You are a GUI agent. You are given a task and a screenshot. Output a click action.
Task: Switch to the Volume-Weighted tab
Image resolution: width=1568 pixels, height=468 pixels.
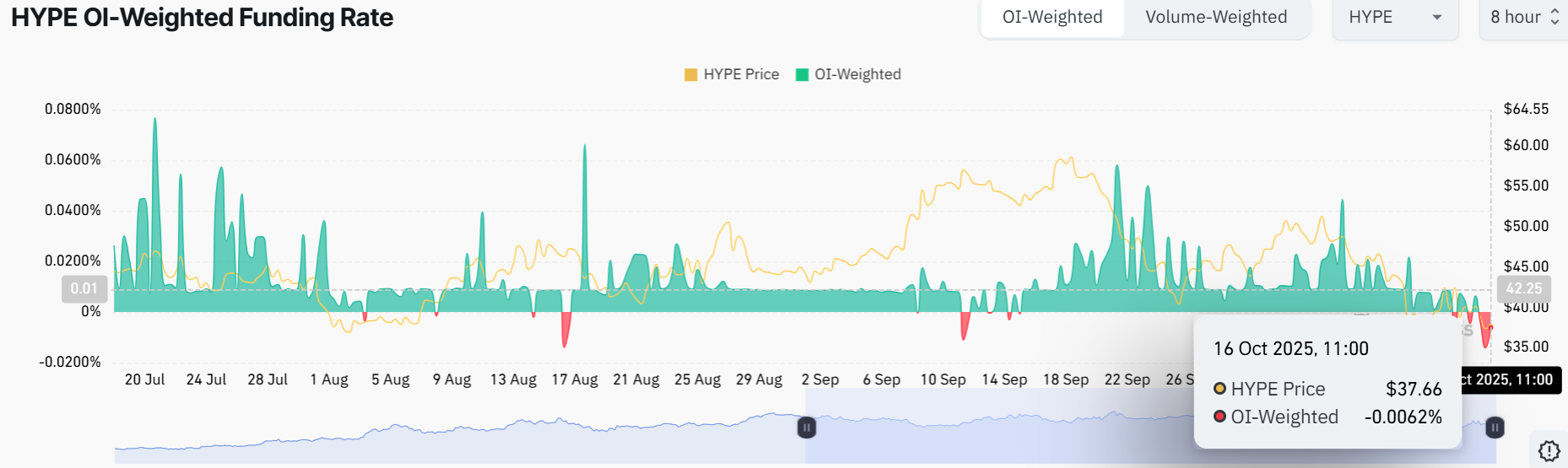1216,18
